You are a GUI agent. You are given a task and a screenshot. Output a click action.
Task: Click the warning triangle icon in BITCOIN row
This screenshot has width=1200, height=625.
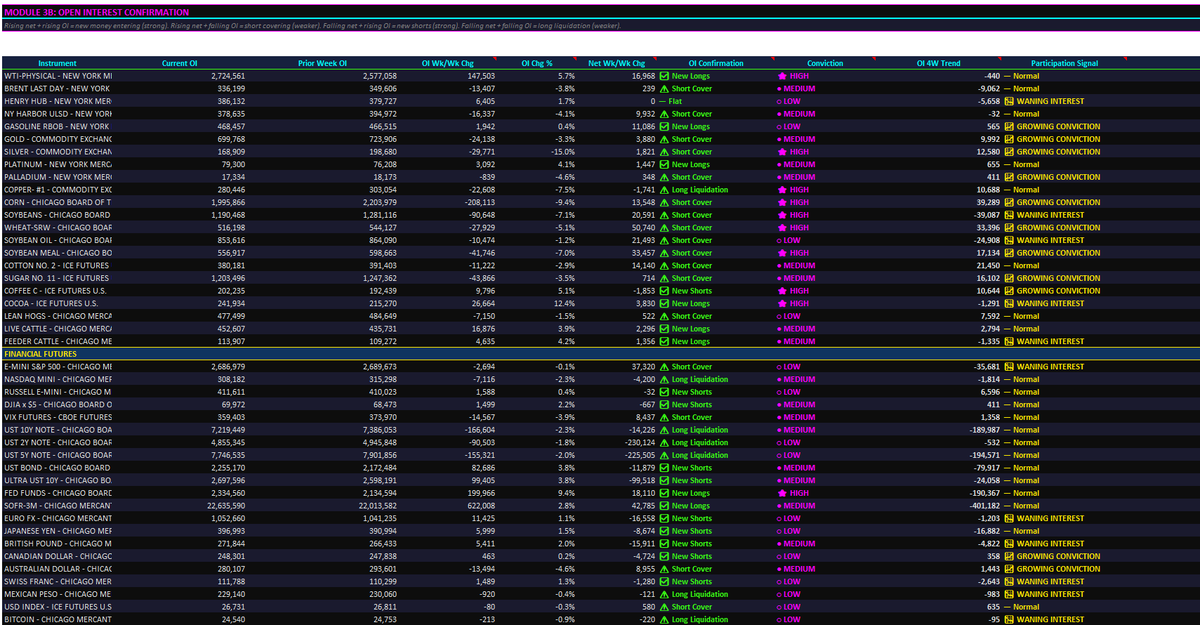(664, 620)
